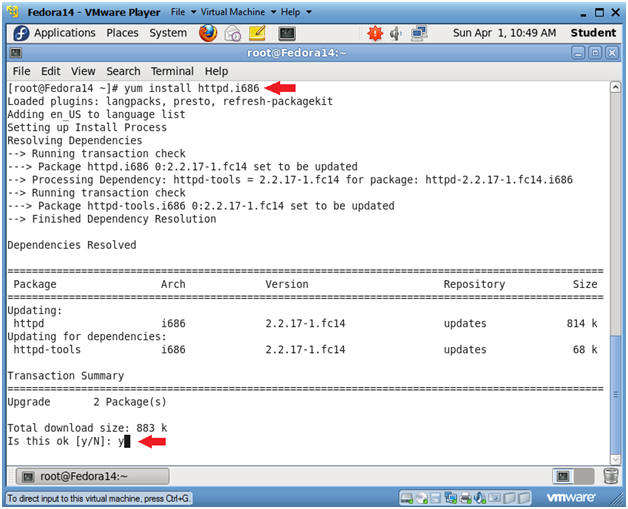Select root@Fedora14 taskbar window button
This screenshot has width=628, height=509.
(93, 476)
